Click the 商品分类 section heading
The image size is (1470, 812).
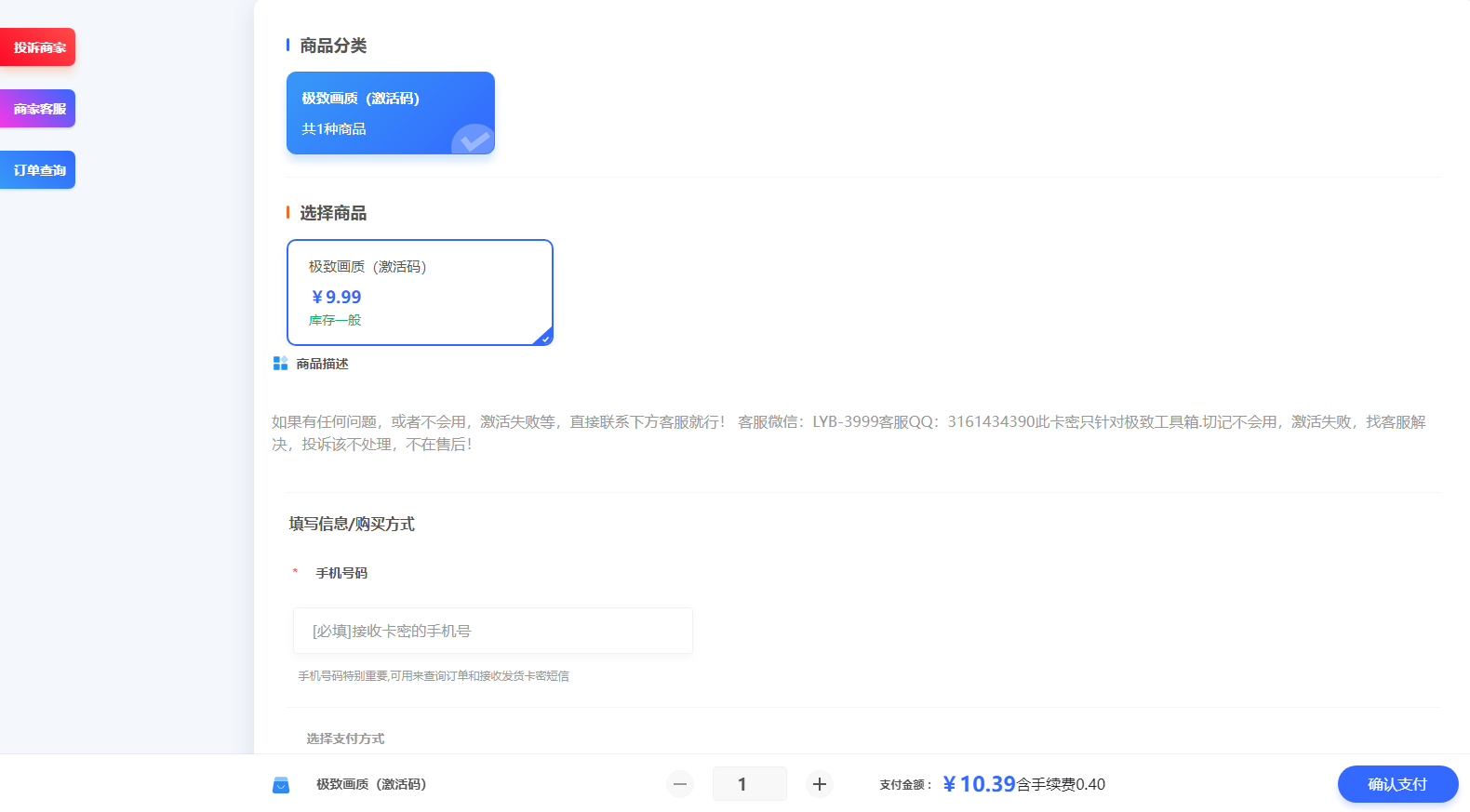click(x=333, y=46)
